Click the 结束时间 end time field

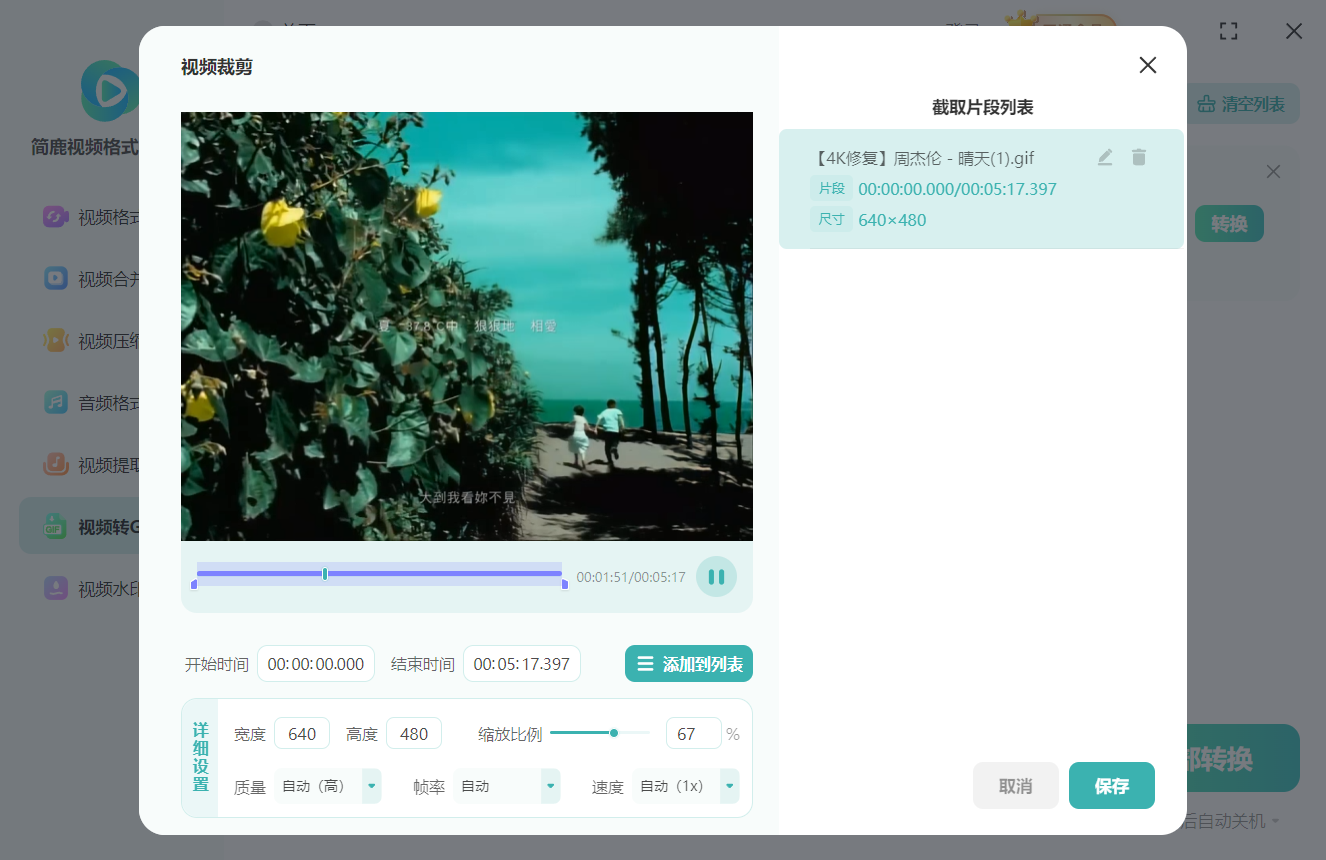(521, 663)
